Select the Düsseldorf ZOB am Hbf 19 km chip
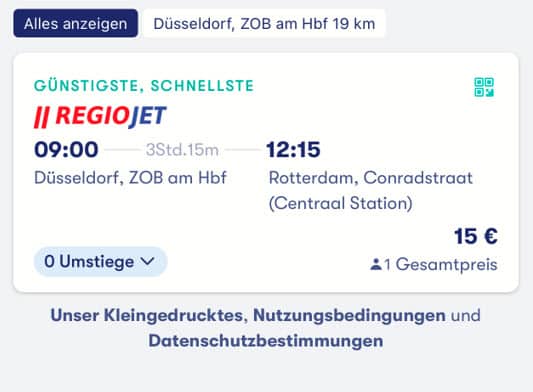The height and width of the screenshot is (392, 533). pyautogui.click(x=264, y=23)
